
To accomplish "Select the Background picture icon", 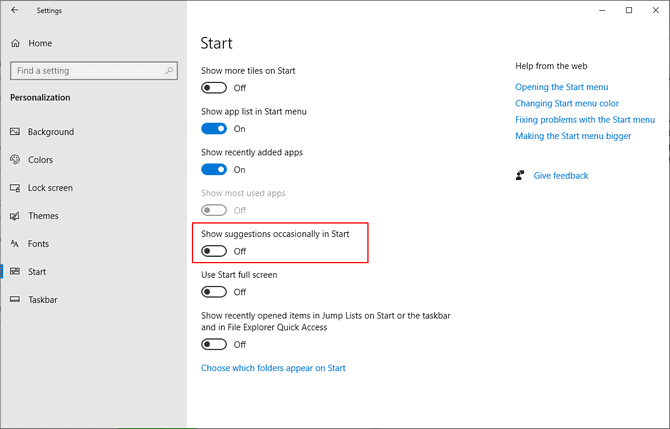I will coord(15,132).
